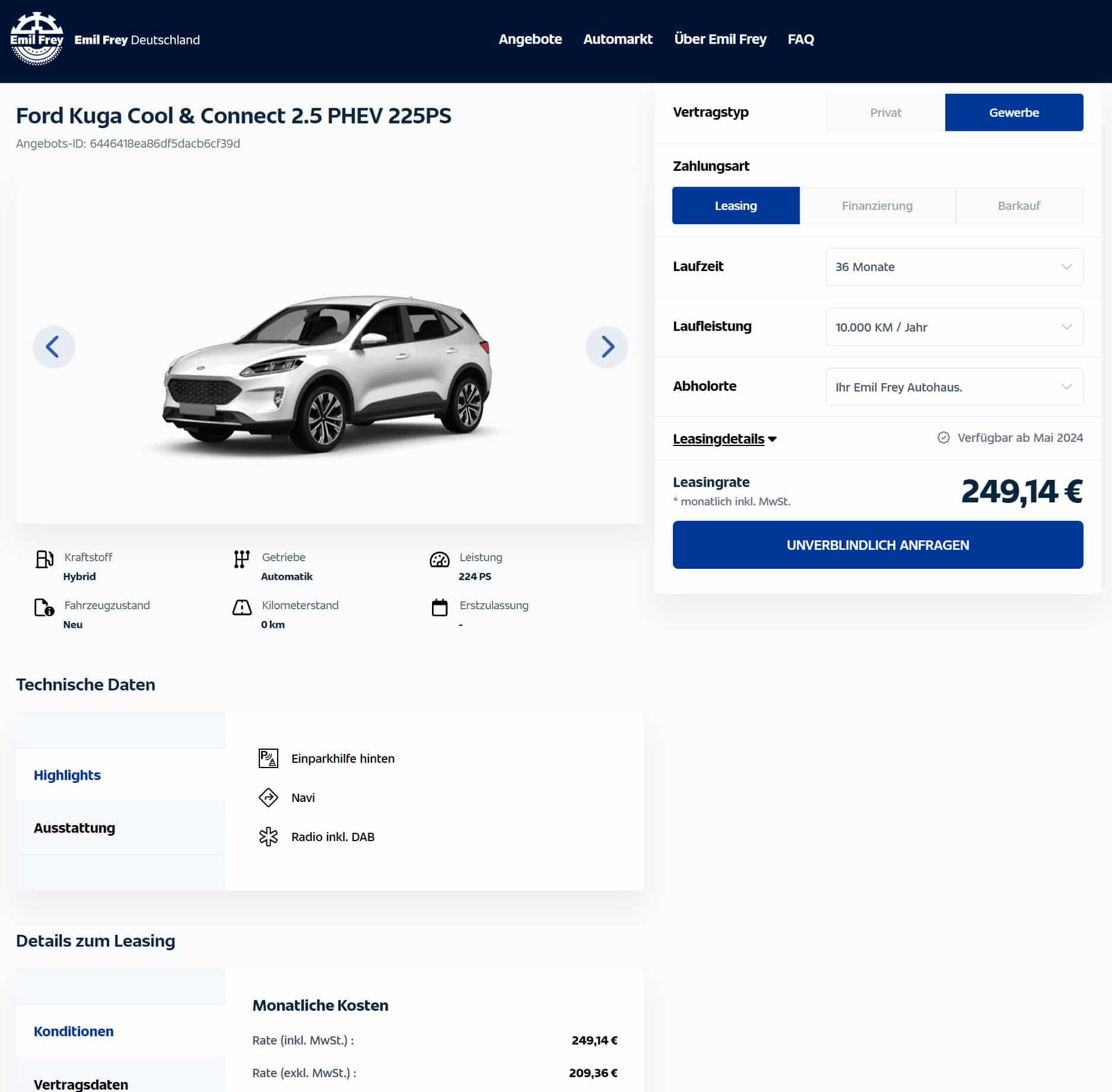This screenshot has height=1092, width=1112.
Task: Click the Fahrzeugzustand document icon
Action: point(44,607)
